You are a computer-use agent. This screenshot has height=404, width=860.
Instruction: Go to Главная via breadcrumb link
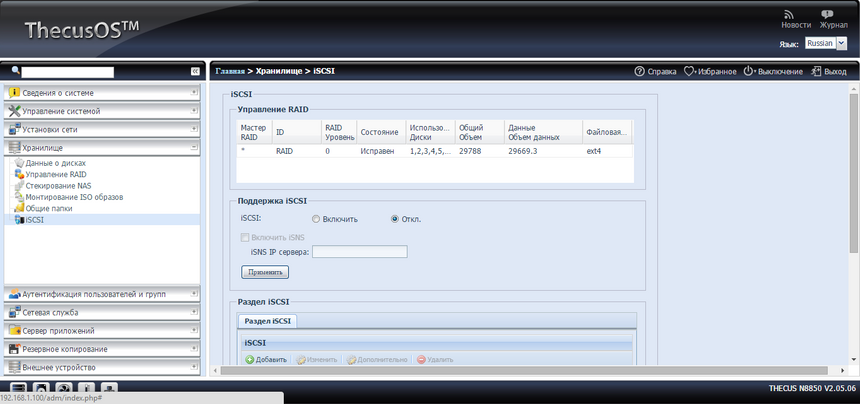tap(230, 71)
